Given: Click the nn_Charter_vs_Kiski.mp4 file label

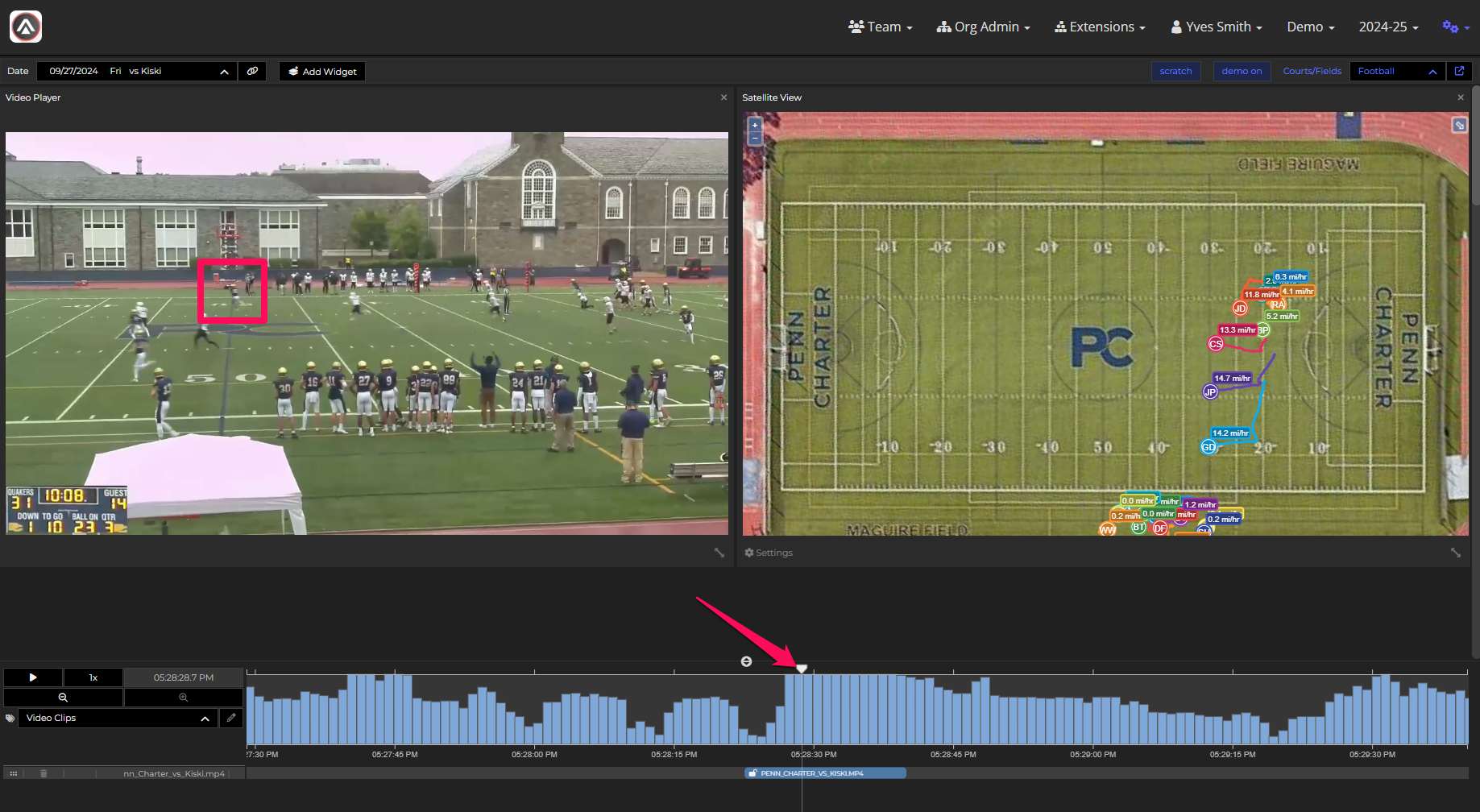Looking at the screenshot, I should (174, 773).
